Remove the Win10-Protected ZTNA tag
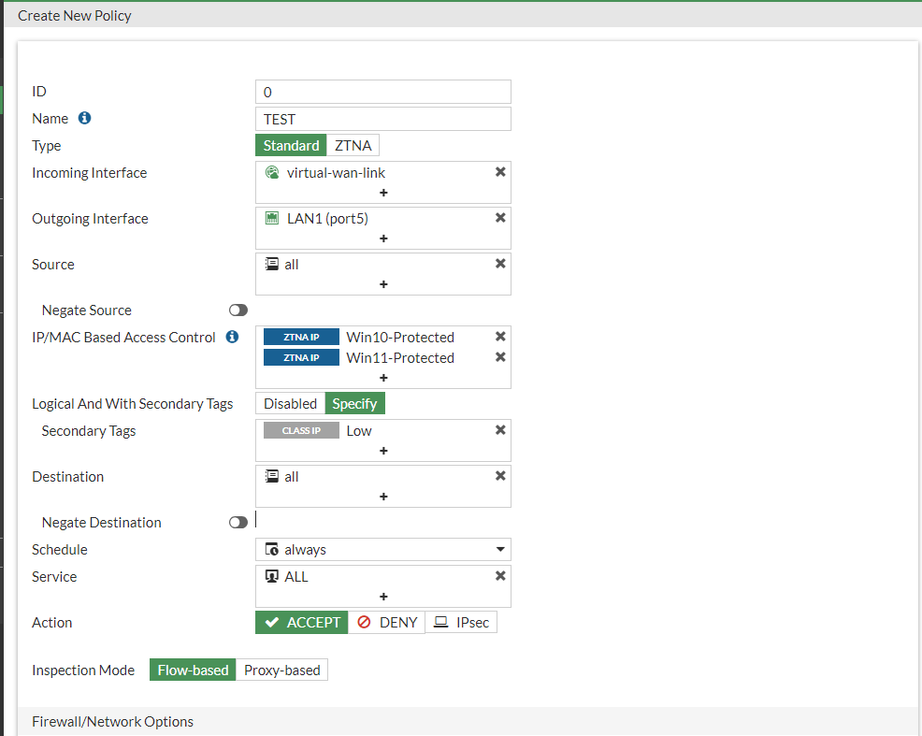 click(500, 336)
